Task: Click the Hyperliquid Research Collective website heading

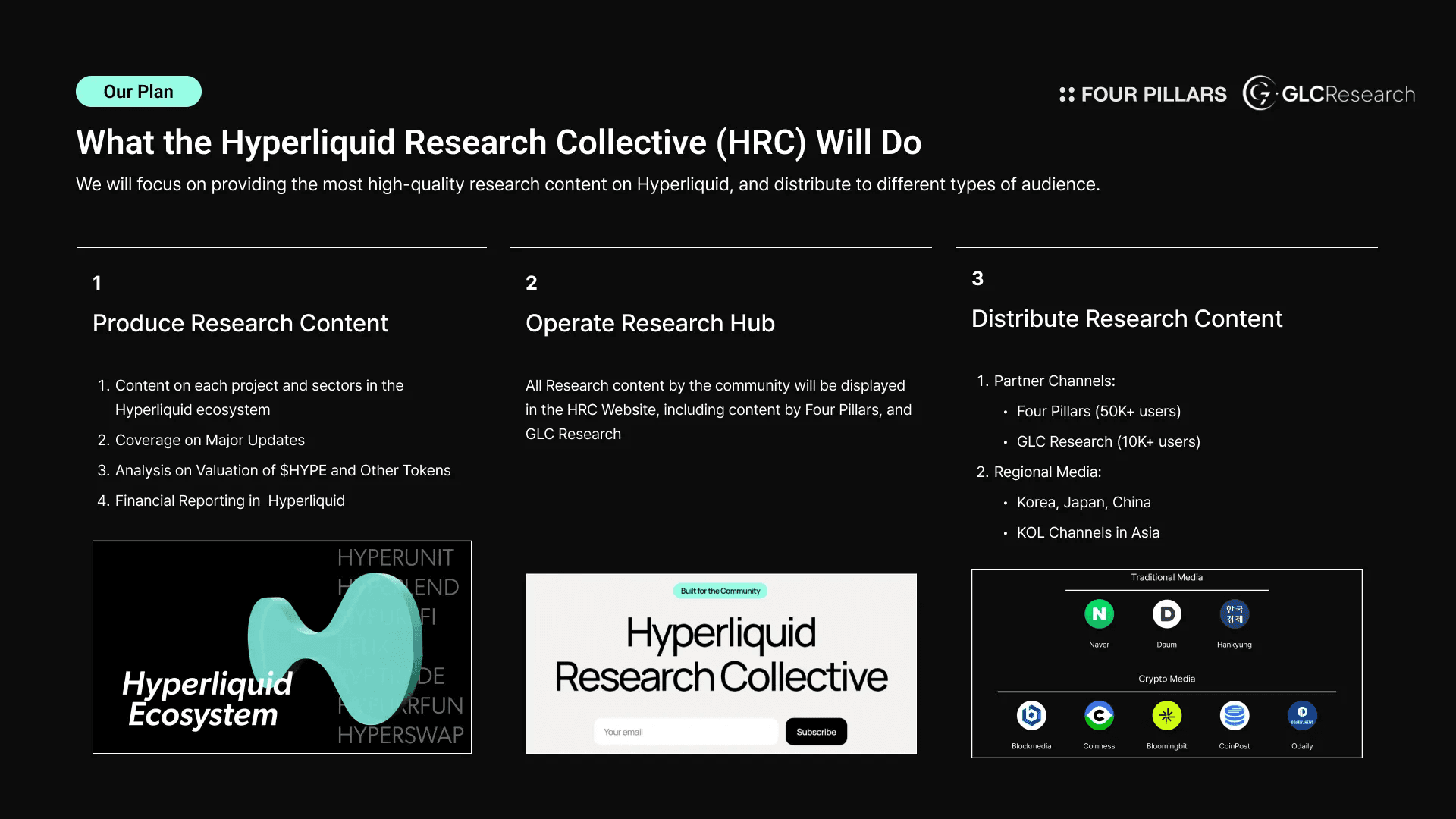Action: point(720,654)
